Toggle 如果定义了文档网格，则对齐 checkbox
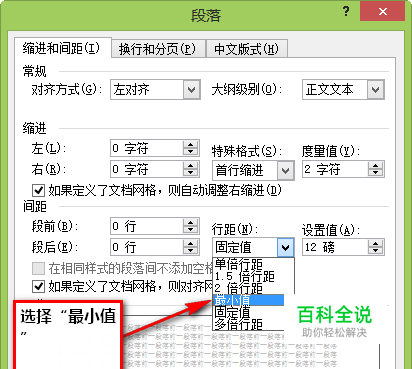Screen dimensions: 412x369 tap(38, 286)
